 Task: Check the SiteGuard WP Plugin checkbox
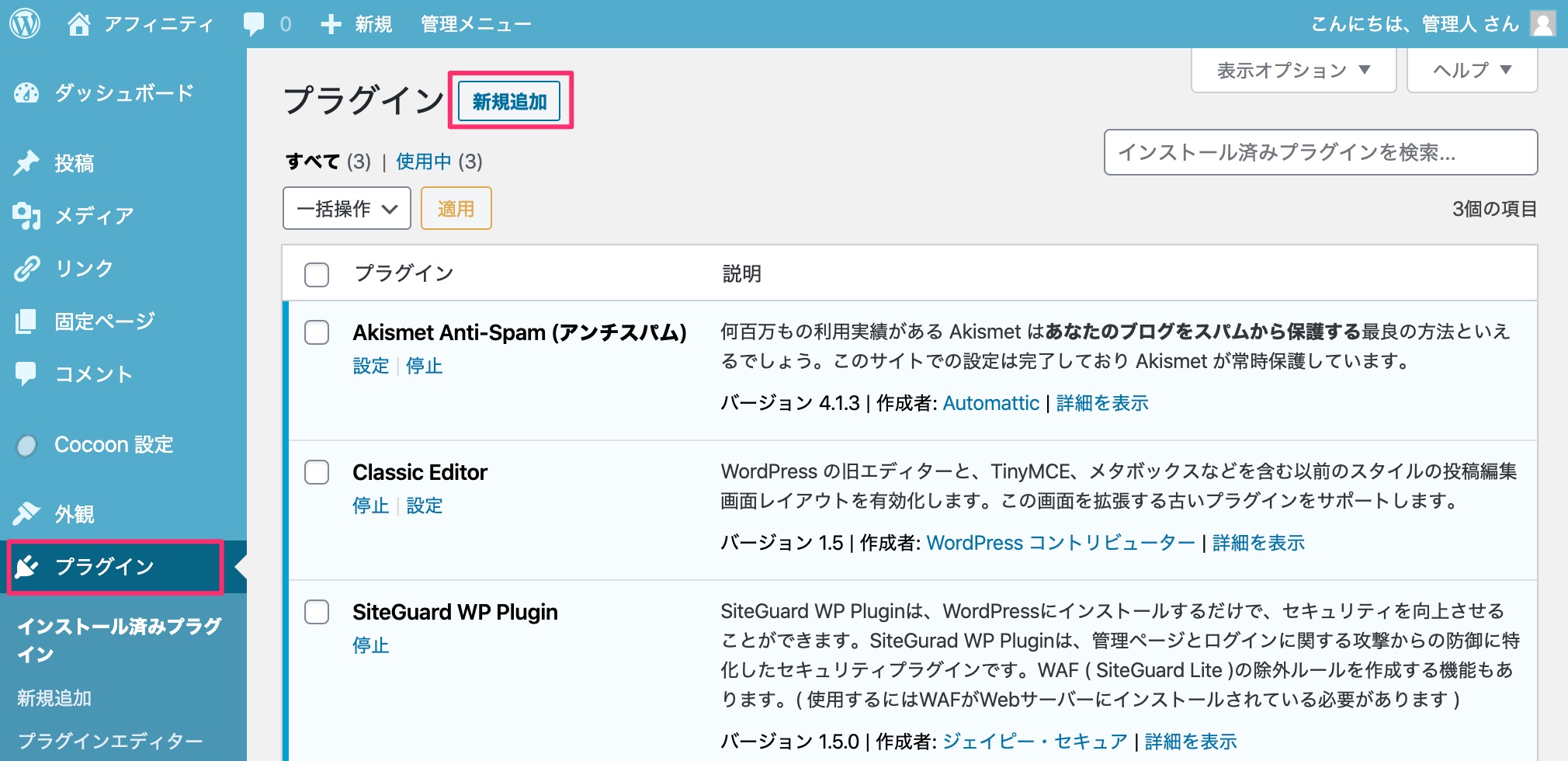[x=317, y=612]
